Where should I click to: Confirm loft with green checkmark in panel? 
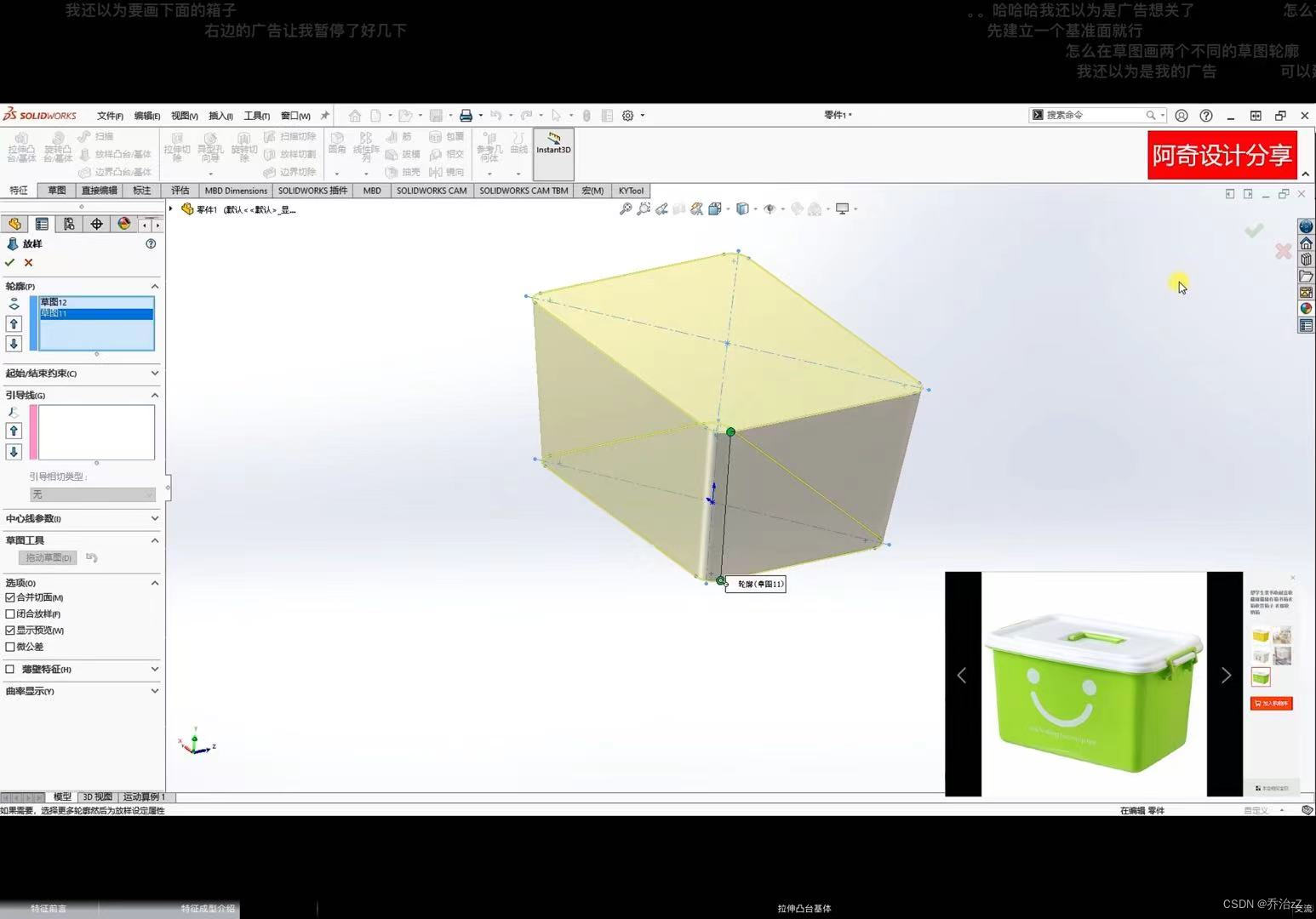point(10,263)
